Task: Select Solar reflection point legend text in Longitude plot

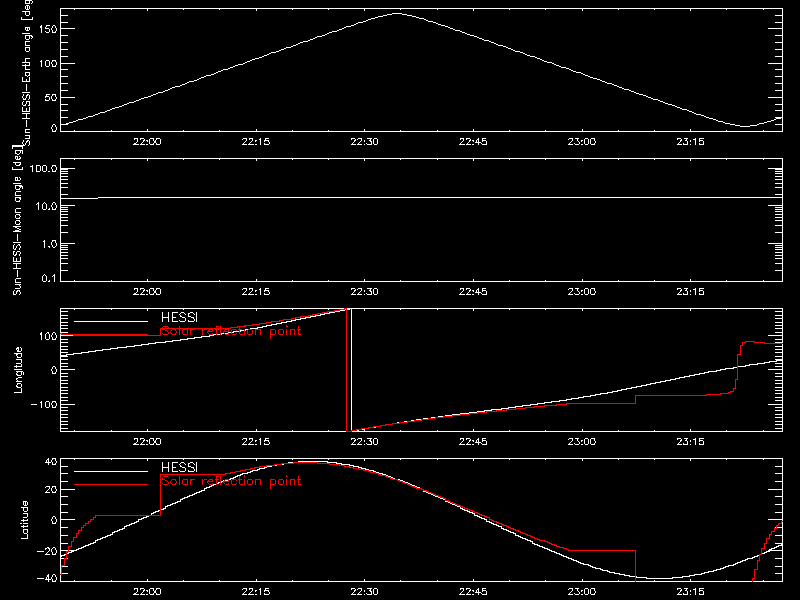Action: [x=231, y=331]
